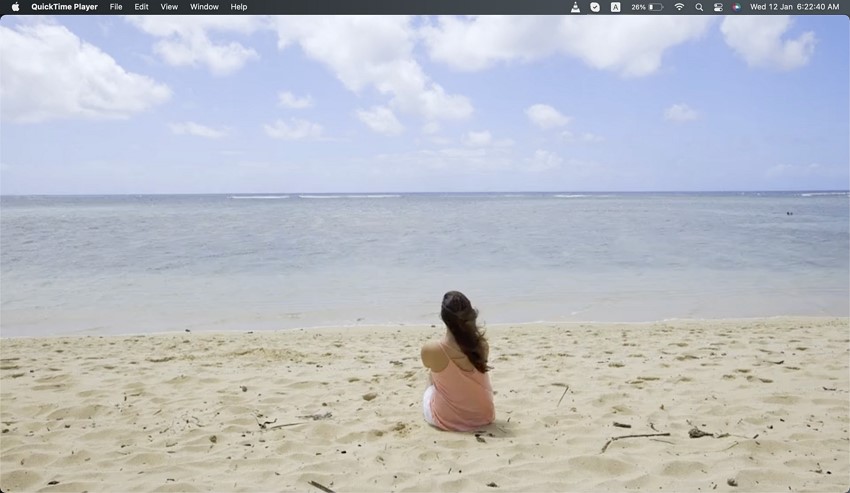
Task: Open the Apple menu
Action: click(15, 7)
